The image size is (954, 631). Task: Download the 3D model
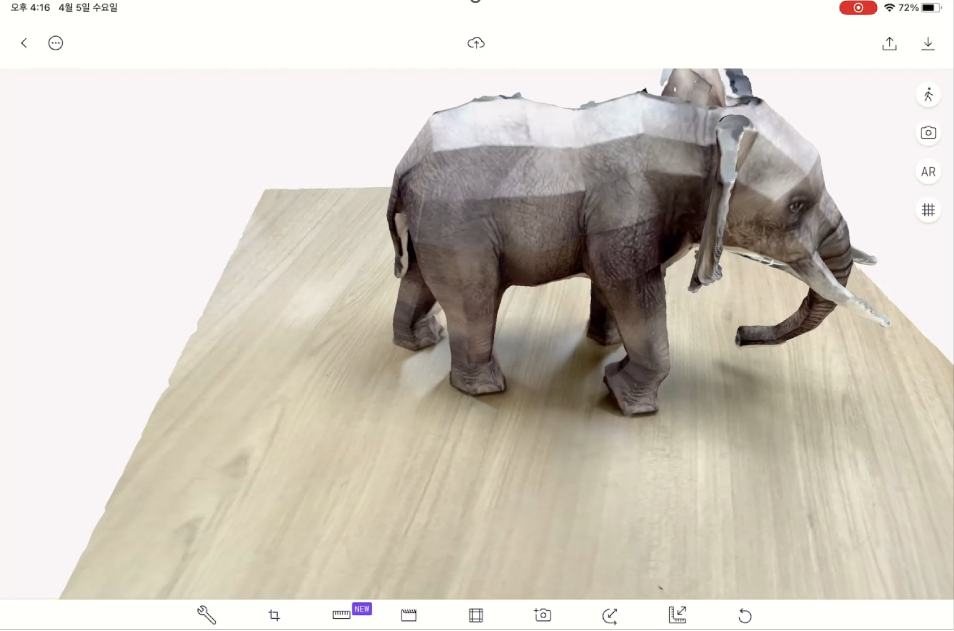pyautogui.click(x=928, y=43)
